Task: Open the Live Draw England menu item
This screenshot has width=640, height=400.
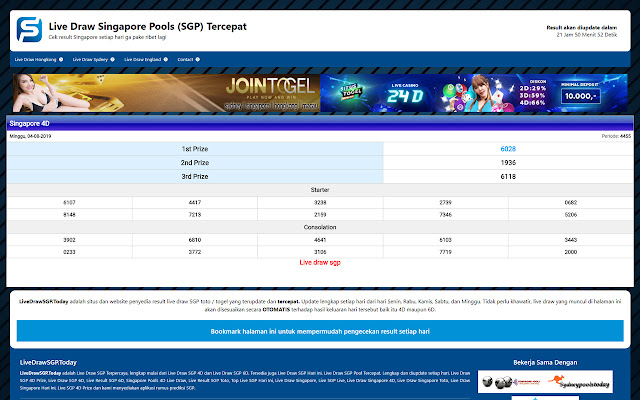Action: [142, 60]
